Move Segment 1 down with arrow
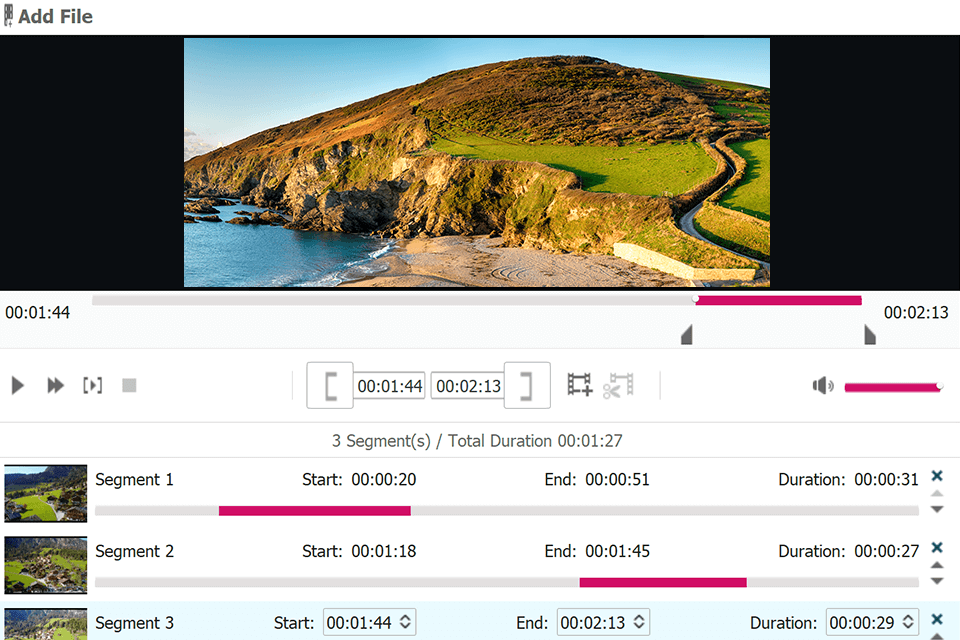Viewport: 960px width, 640px height. 937,509
